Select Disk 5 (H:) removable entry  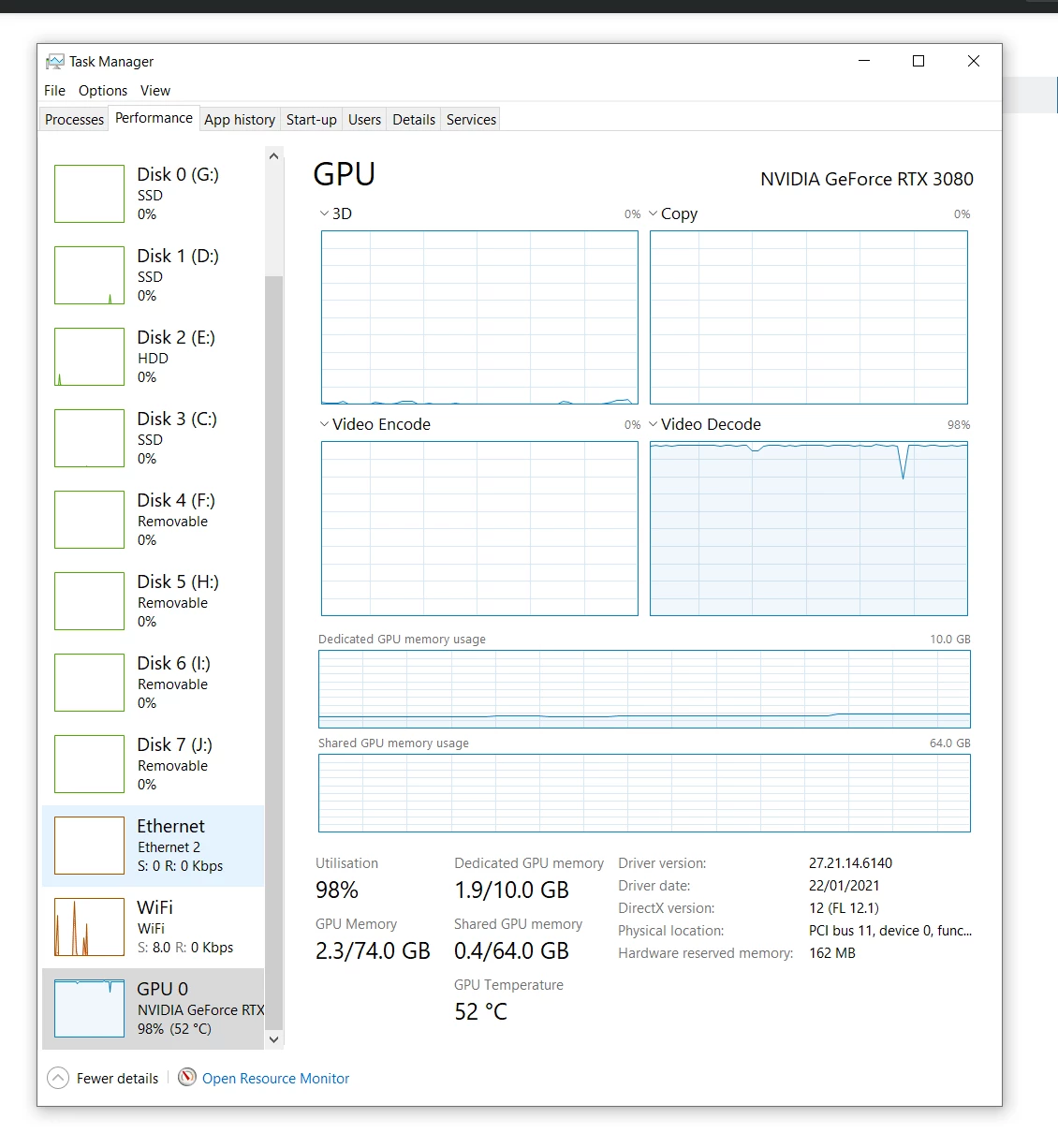point(154,601)
